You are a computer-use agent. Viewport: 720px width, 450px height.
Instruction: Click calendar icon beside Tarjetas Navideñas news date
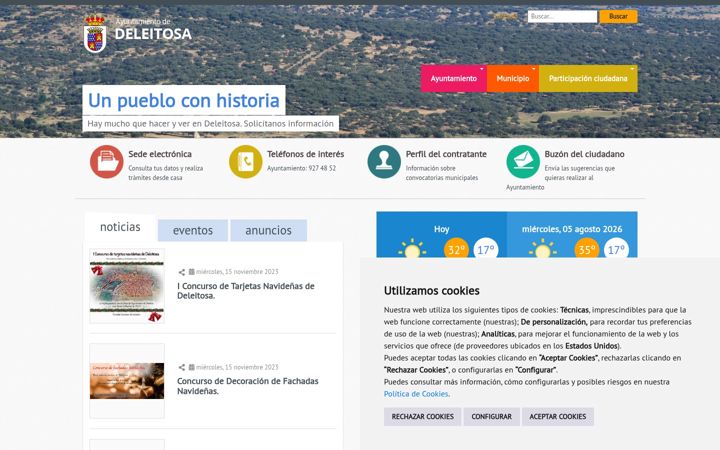click(x=191, y=272)
